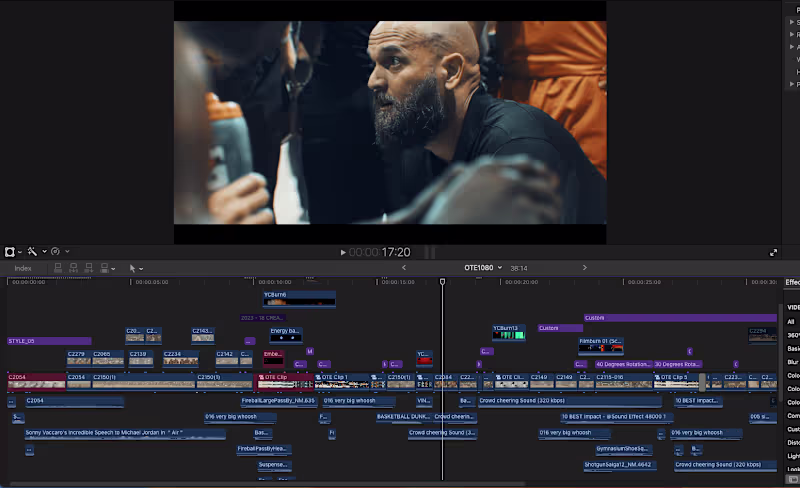
Task: Select the C2279 connected clip
Action: (79, 358)
